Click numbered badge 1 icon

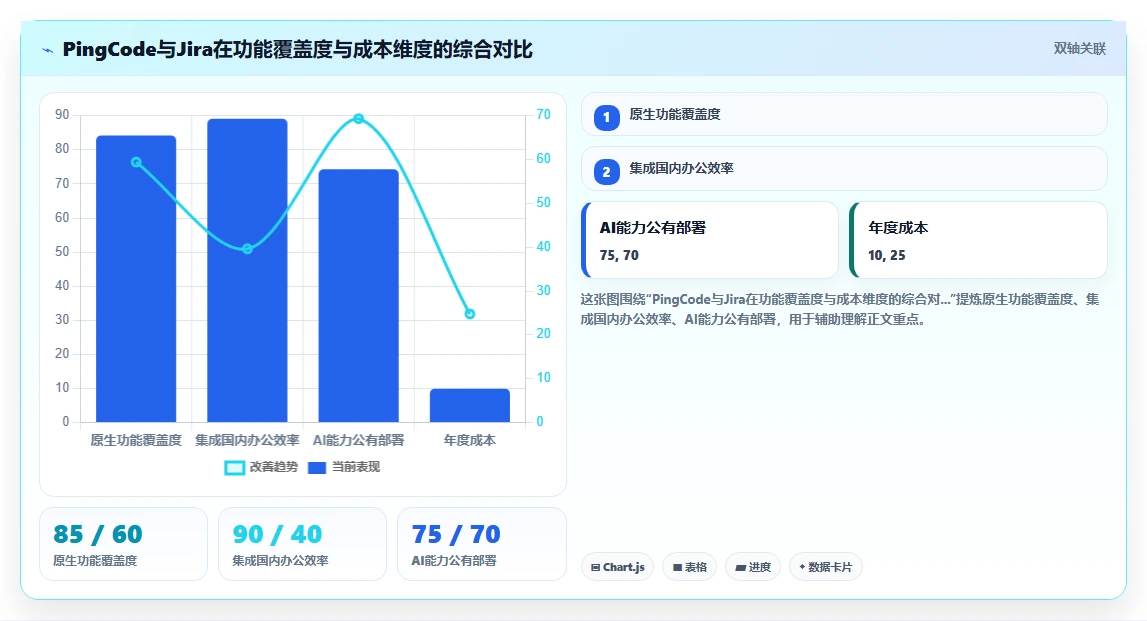pyautogui.click(x=606, y=117)
